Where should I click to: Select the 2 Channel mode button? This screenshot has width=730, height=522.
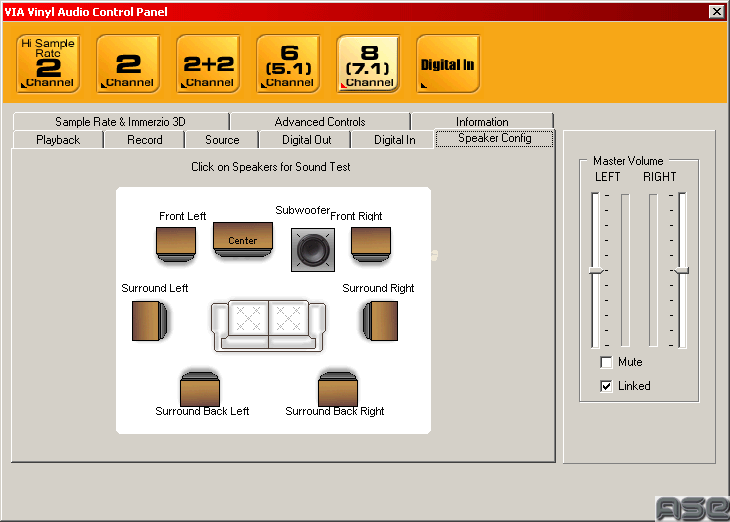click(128, 64)
